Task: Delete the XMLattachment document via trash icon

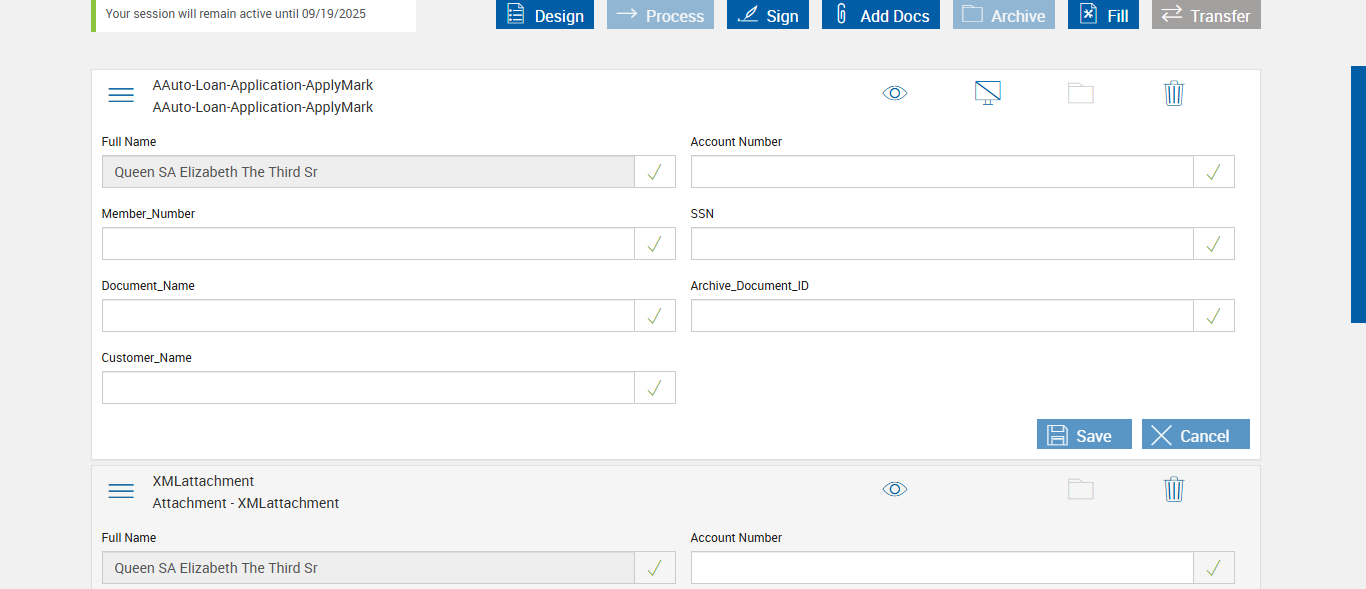Action: click(1174, 489)
